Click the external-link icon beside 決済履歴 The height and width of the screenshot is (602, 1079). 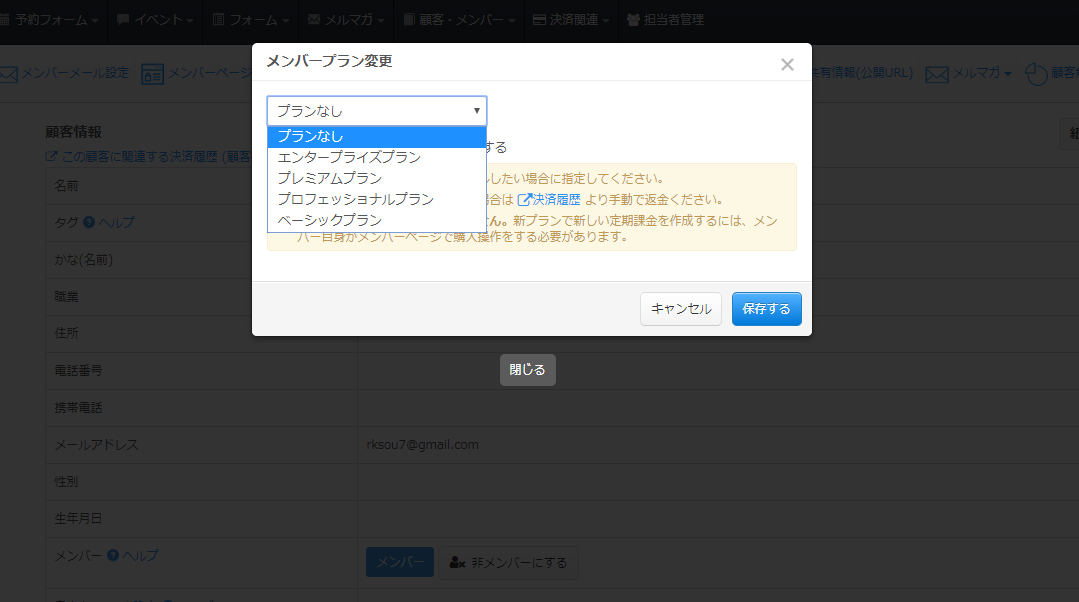[x=524, y=200]
